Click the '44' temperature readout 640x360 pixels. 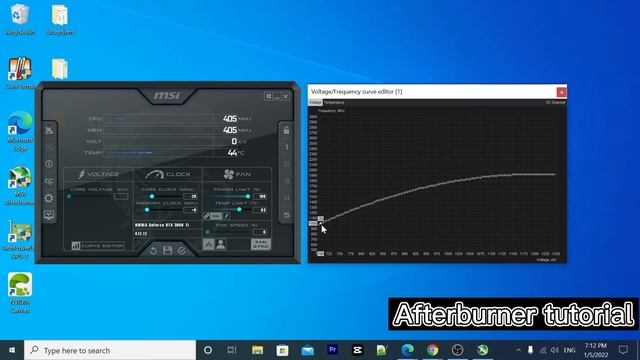[232, 153]
